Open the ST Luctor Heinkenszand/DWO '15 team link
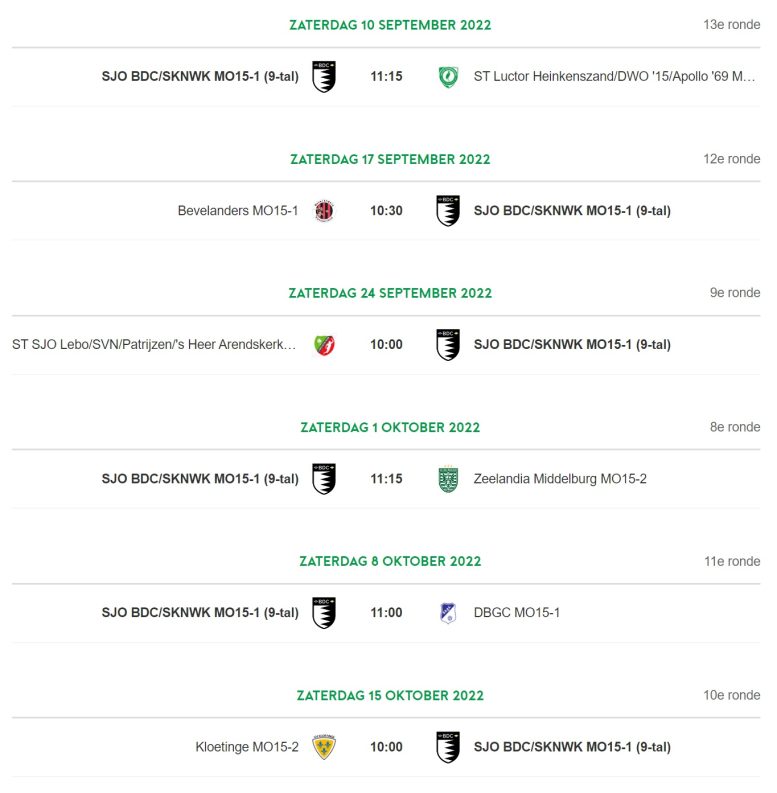777x793 pixels. tap(614, 77)
